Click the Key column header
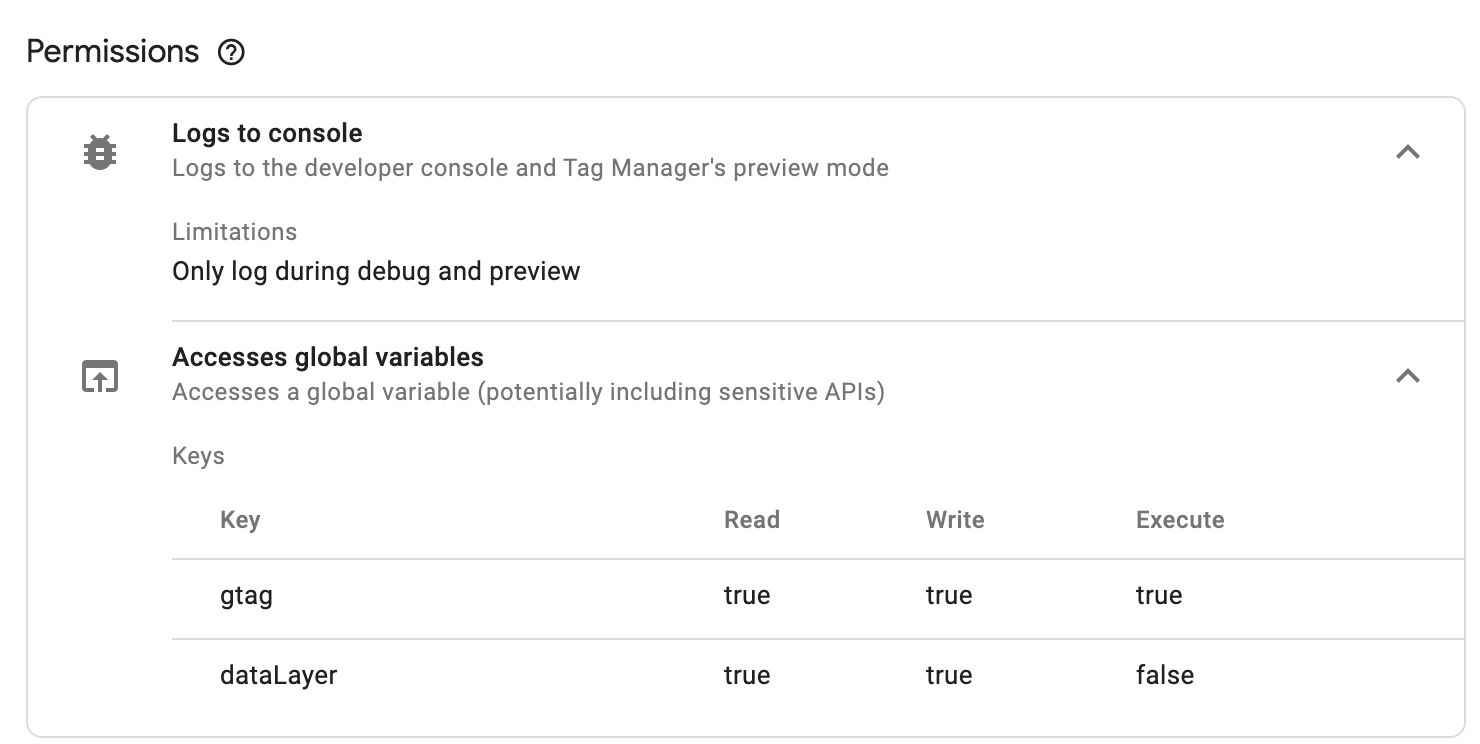 click(240, 520)
